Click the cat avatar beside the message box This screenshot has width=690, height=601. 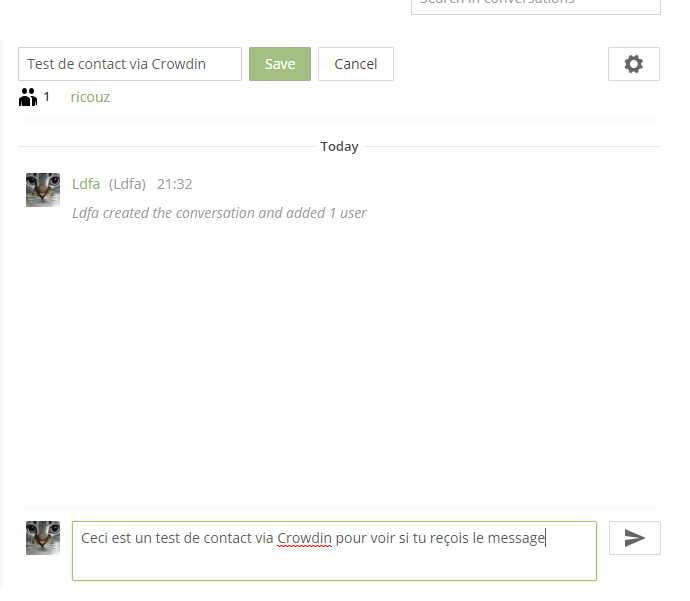43,538
